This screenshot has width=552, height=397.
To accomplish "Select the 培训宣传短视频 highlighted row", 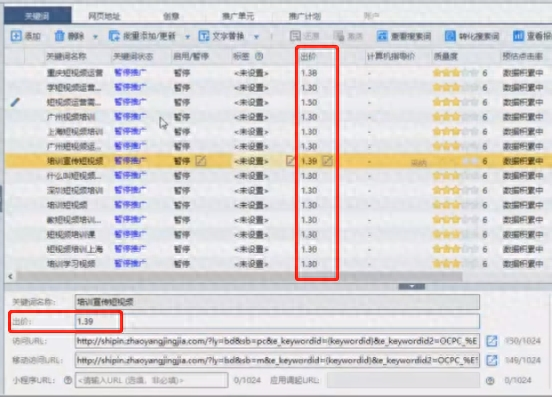I will (x=278, y=161).
